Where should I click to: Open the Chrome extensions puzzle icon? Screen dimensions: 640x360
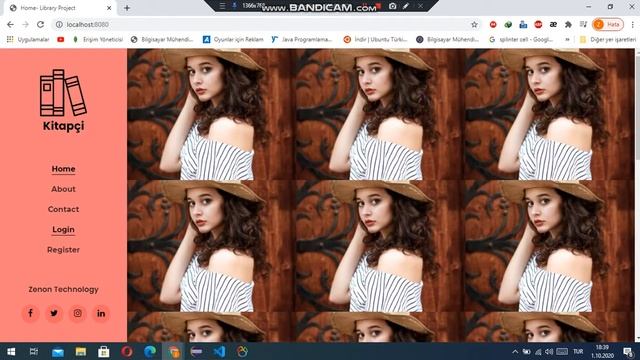(x=568, y=24)
